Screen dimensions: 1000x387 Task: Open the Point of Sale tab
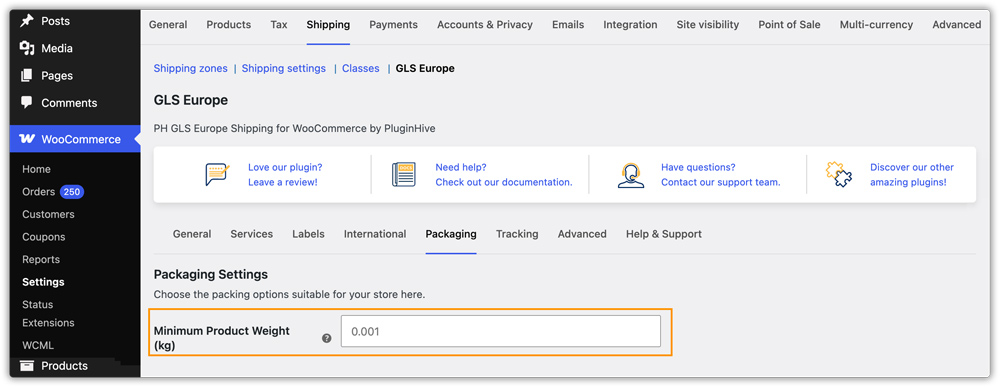tap(790, 25)
